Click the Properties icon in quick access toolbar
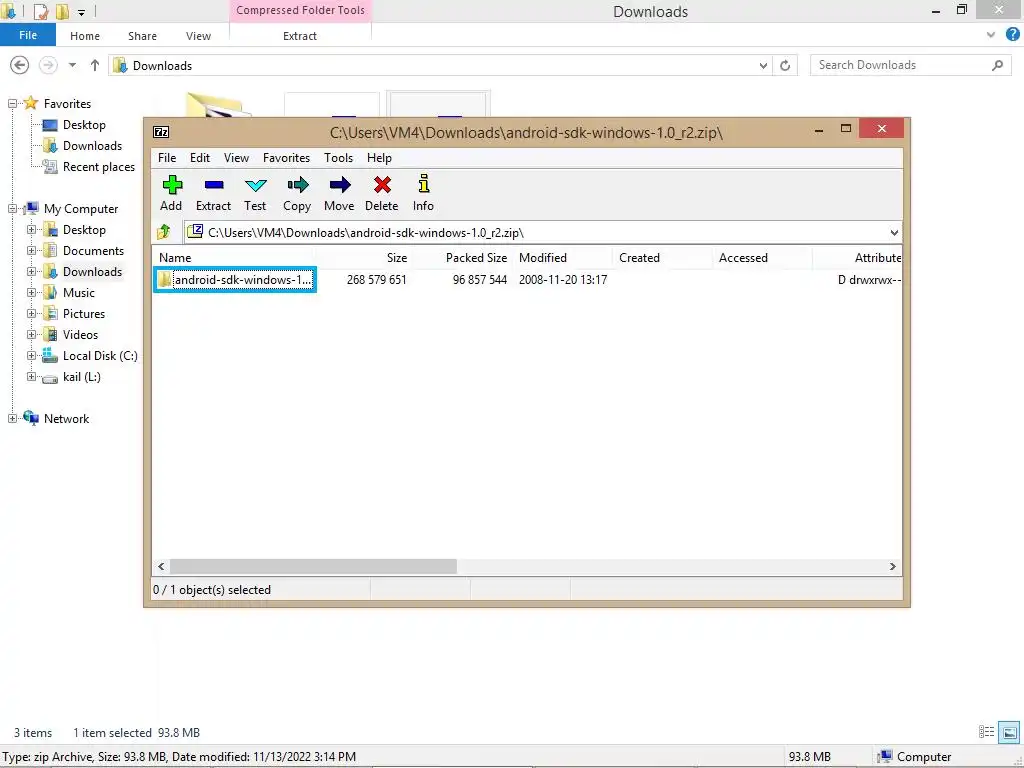 pyautogui.click(x=40, y=11)
